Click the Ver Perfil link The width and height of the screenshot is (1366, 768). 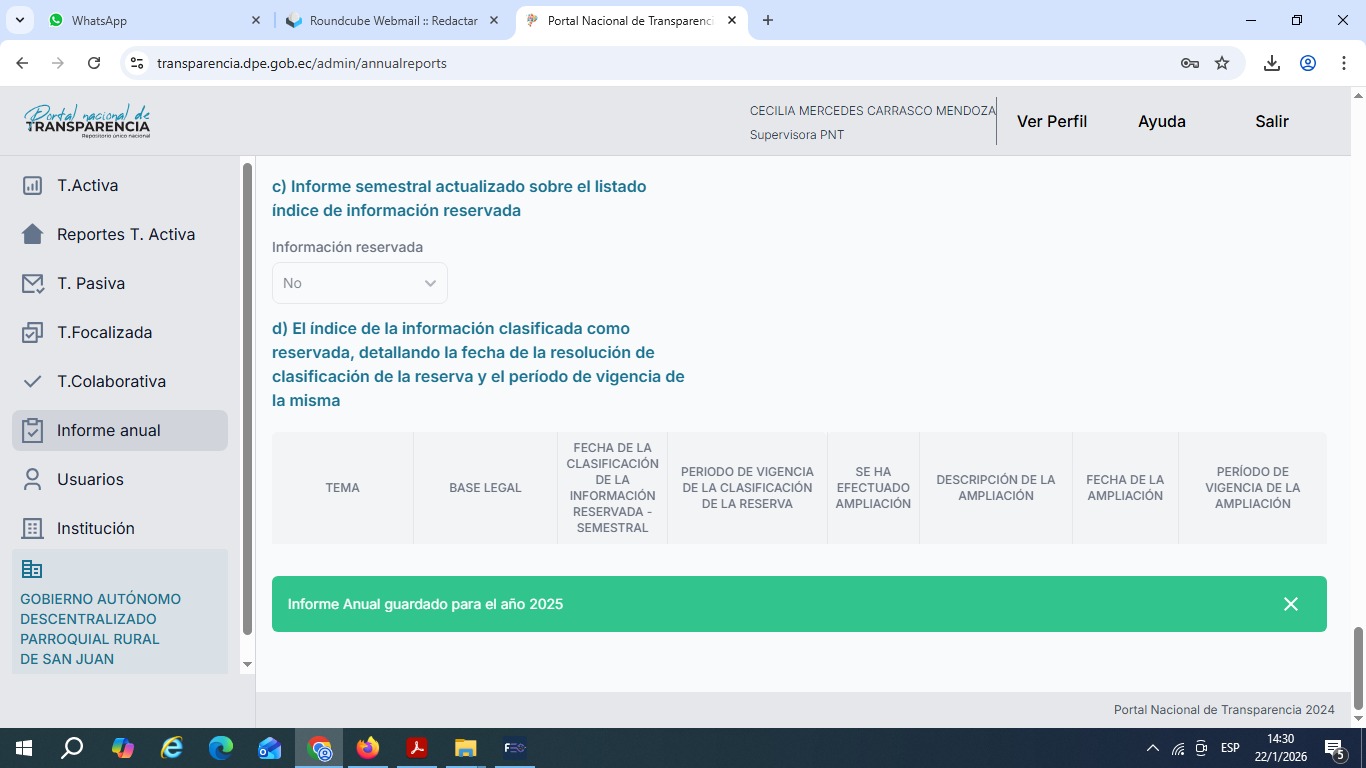(x=1052, y=121)
